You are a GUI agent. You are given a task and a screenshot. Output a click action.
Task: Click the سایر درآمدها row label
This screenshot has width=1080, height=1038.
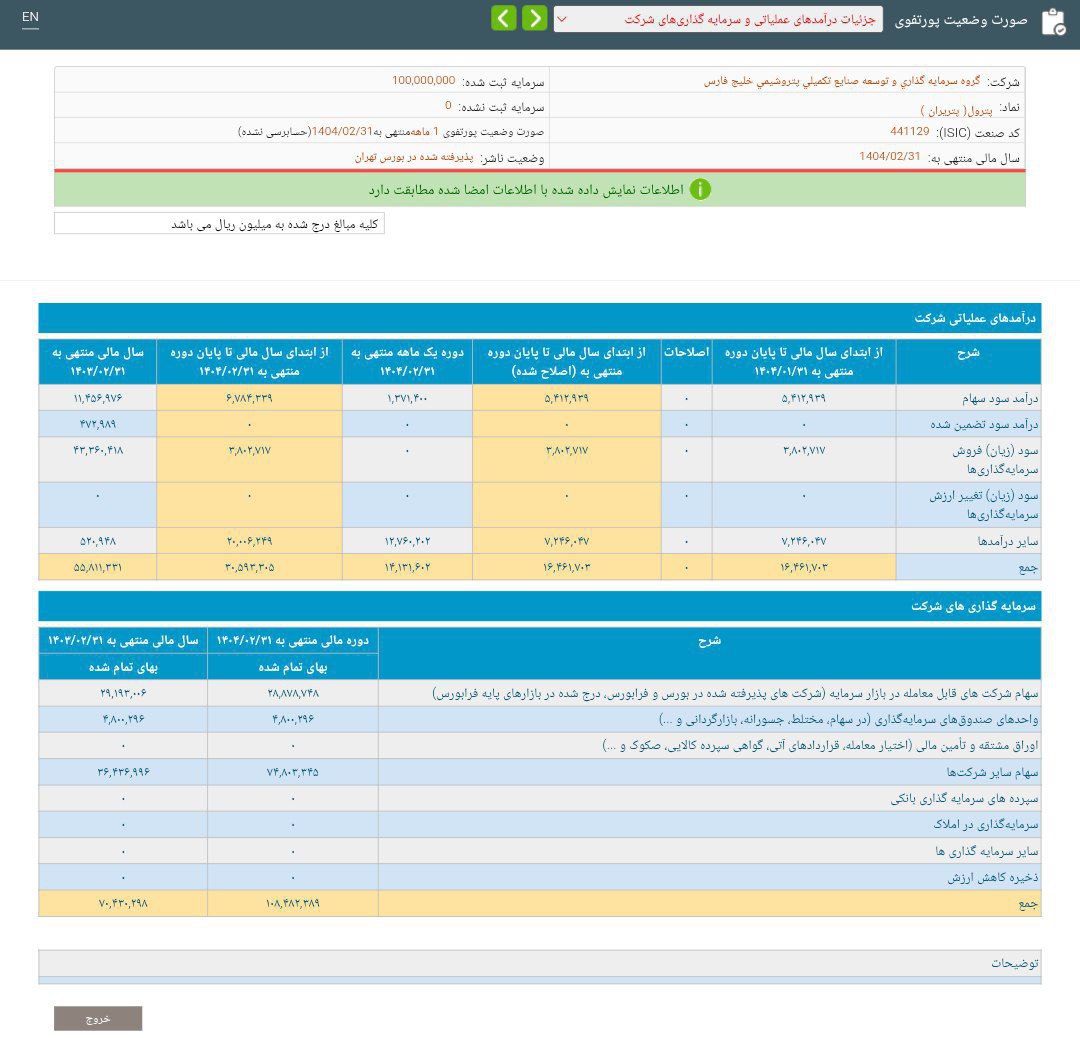(1007, 541)
